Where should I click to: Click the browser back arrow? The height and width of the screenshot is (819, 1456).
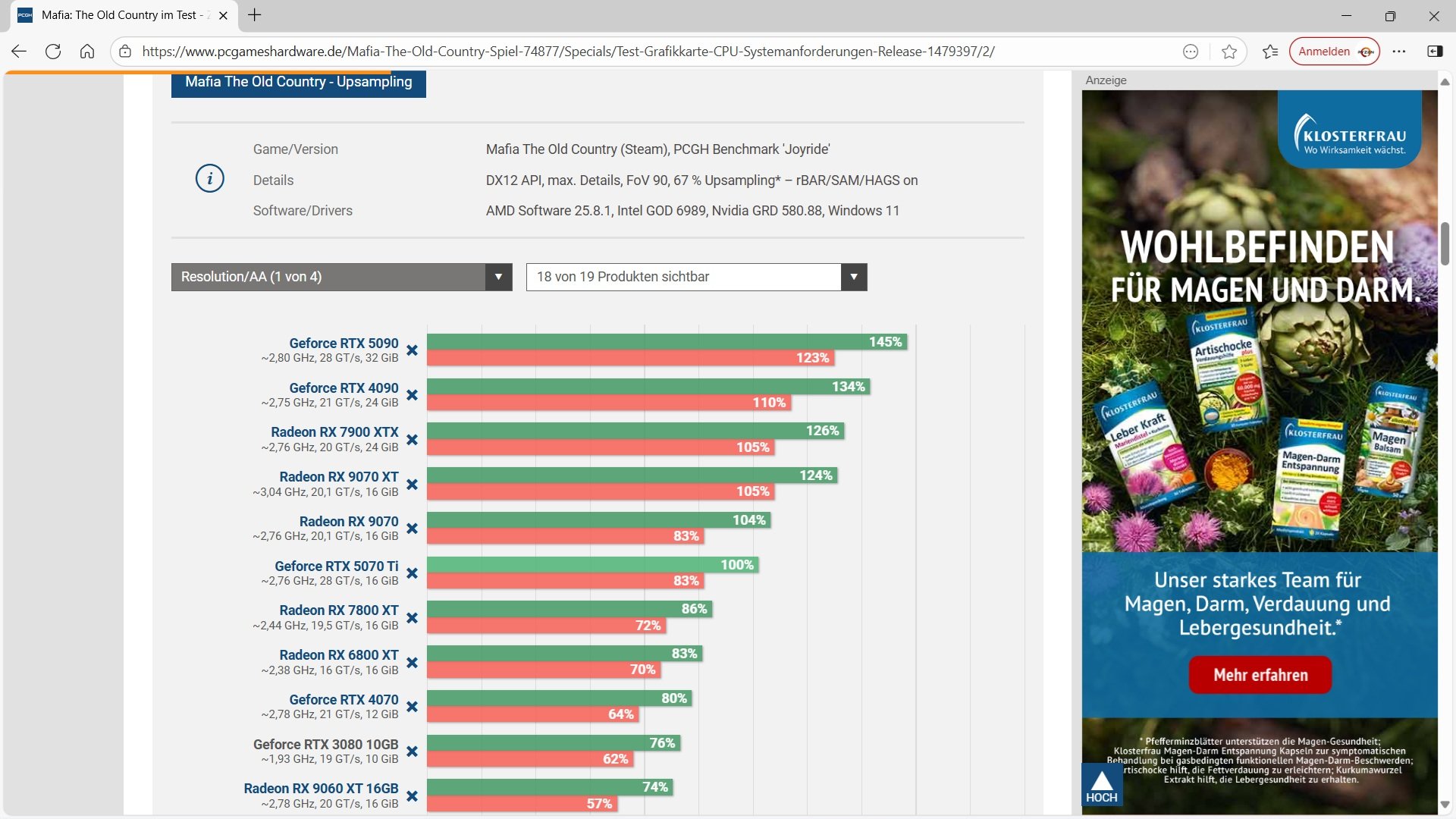click(x=19, y=52)
